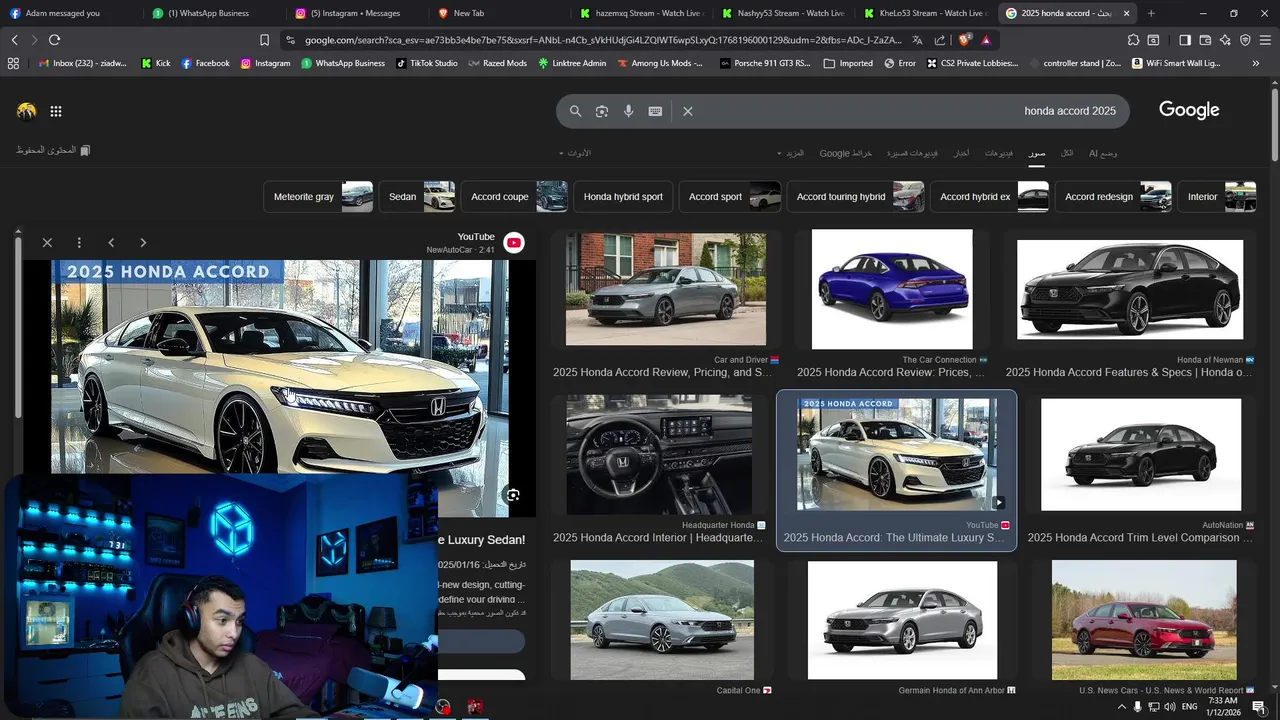
Task: Click the YouTube source icon in preview
Action: tap(514, 243)
